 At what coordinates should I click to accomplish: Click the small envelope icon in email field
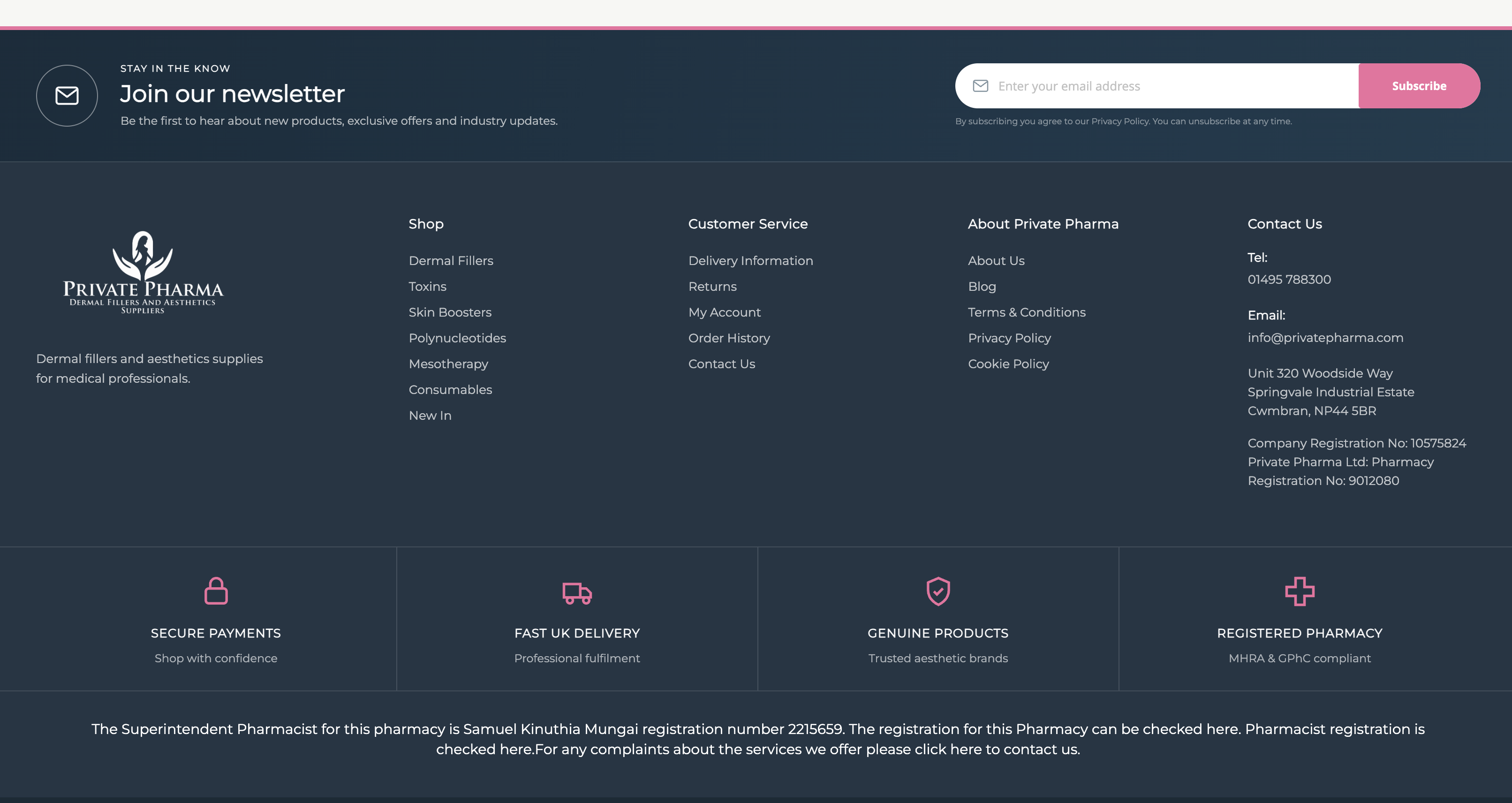tap(980, 86)
